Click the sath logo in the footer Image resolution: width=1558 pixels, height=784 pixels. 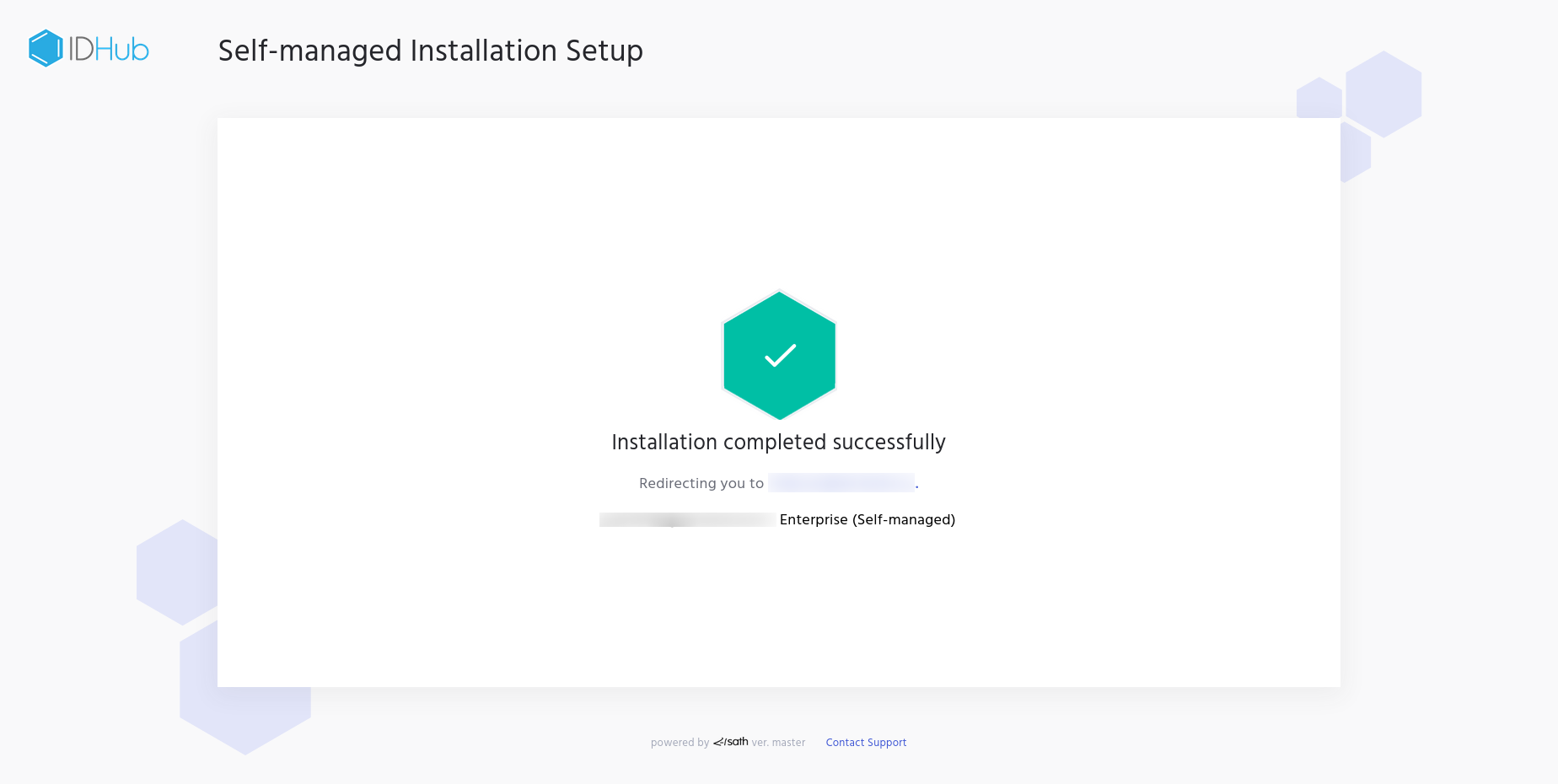pos(731,742)
